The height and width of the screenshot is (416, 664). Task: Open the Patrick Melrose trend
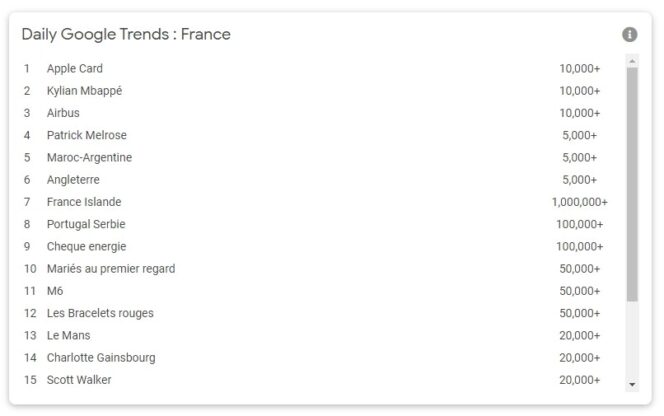coord(87,135)
